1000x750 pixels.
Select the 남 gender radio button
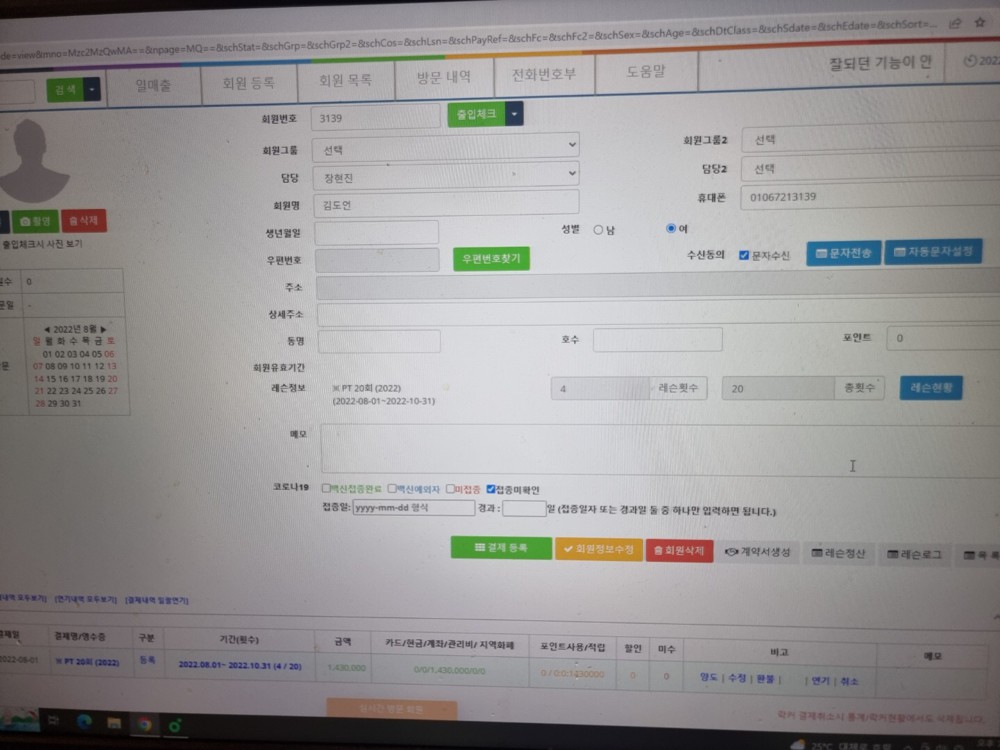click(598, 230)
